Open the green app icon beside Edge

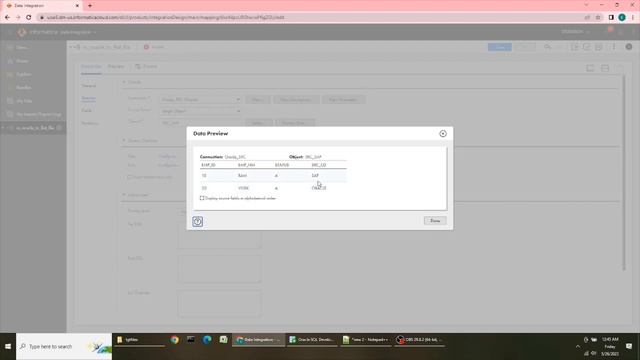tap(223, 340)
